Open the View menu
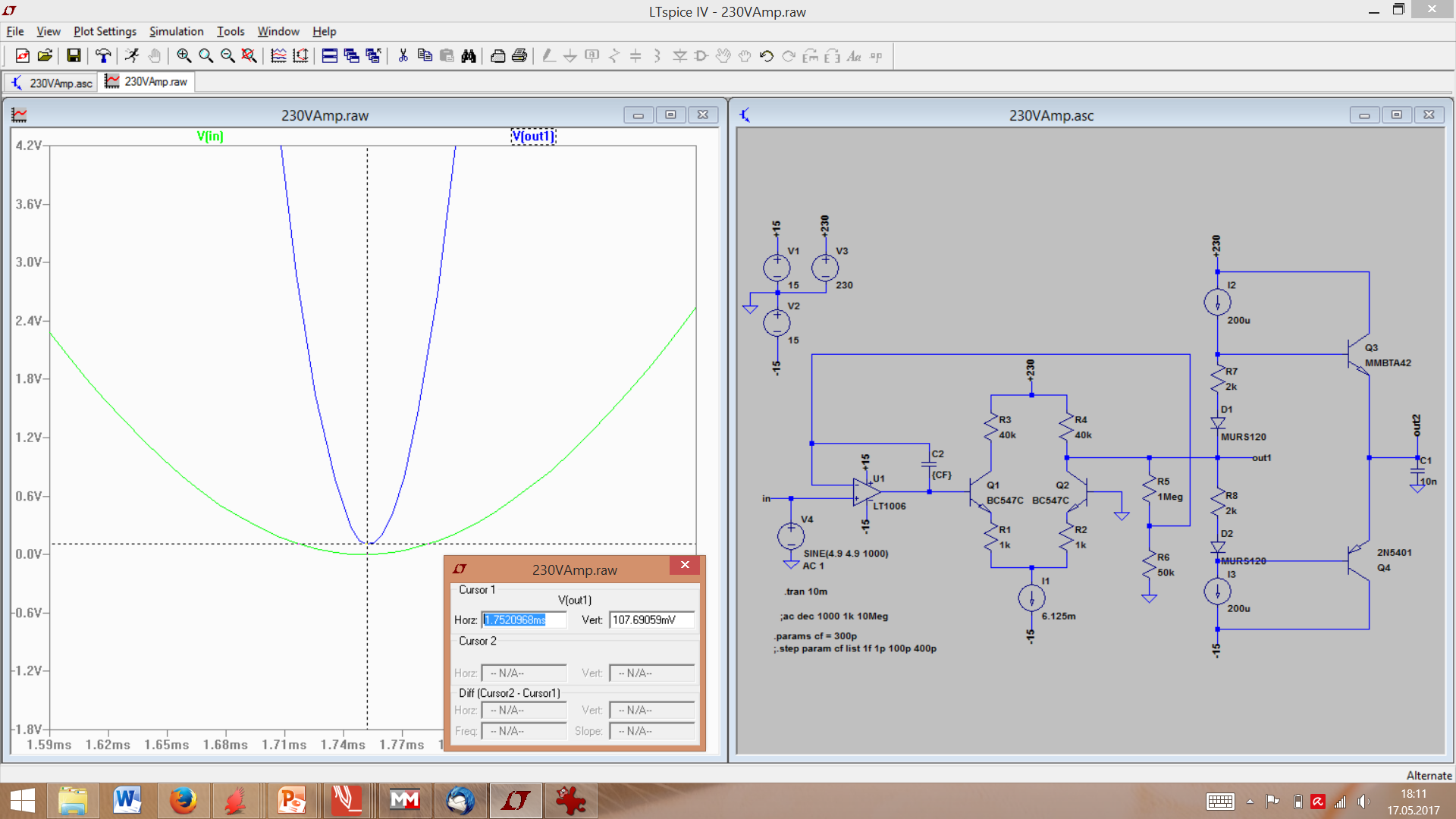The height and width of the screenshot is (819, 1456). tap(48, 31)
